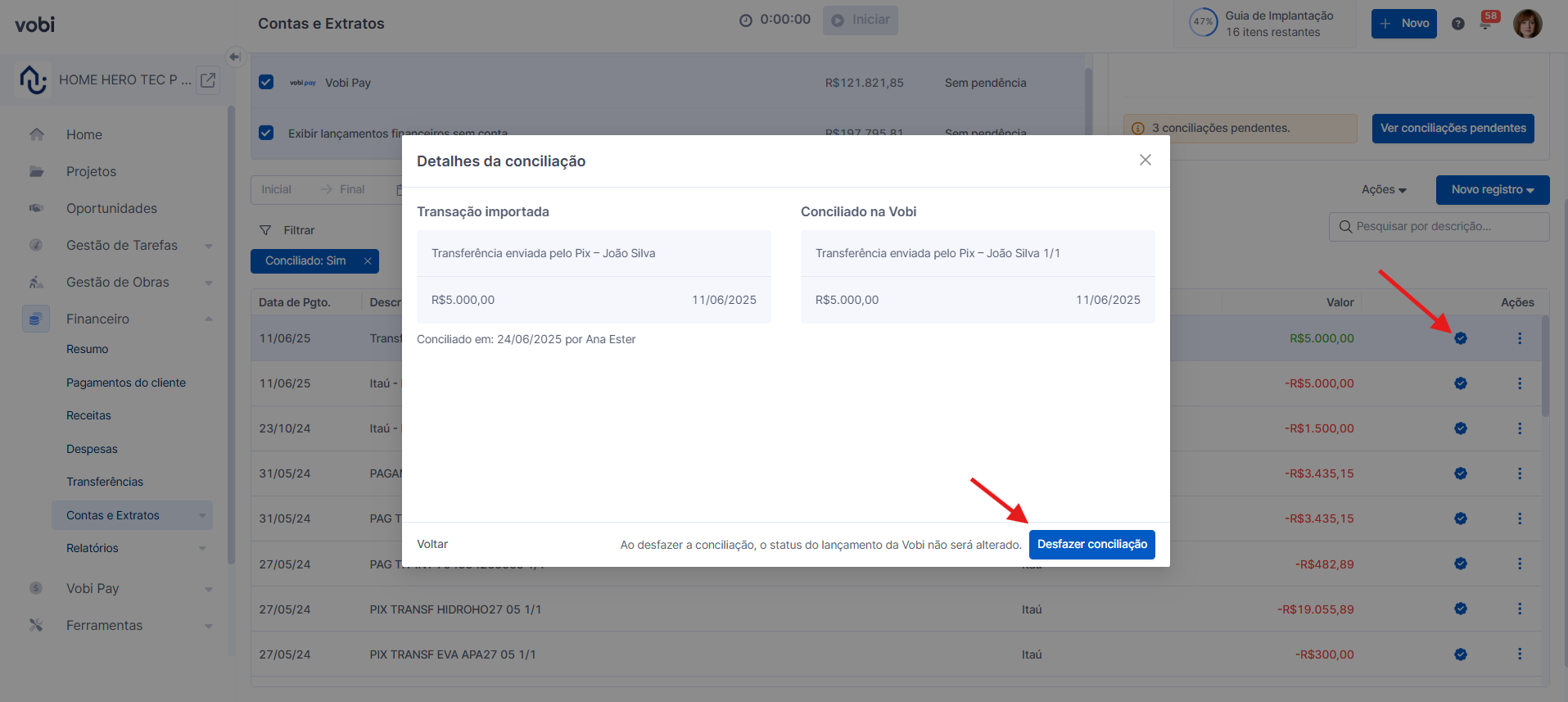Open the Novo registro dropdown button

tap(1493, 189)
